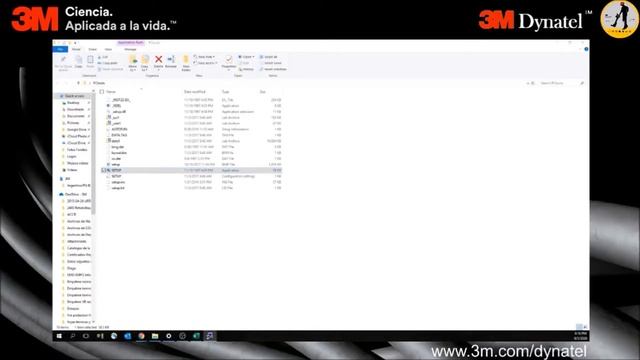This screenshot has width=640, height=360.
Task: Open Excel from the taskbar
Action: pyautogui.click(x=196, y=336)
